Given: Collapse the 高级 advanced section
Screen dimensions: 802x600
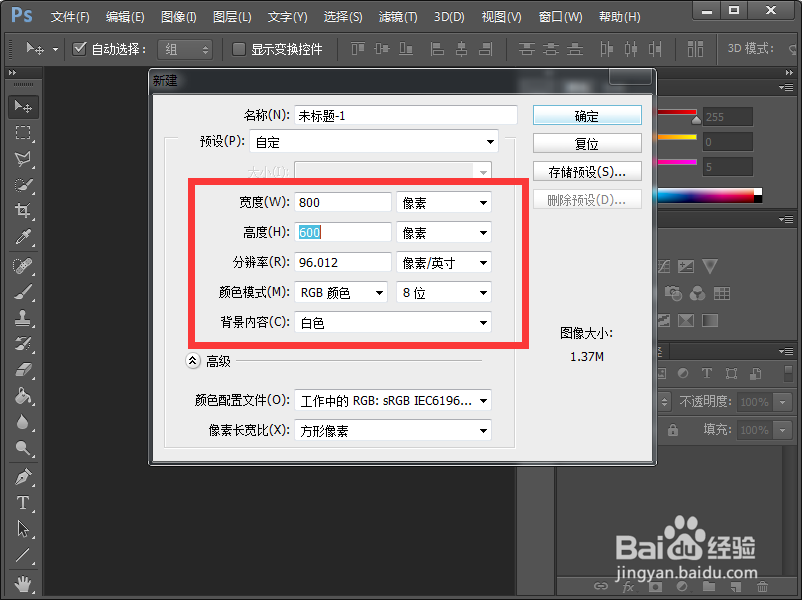Looking at the screenshot, I should (192, 361).
